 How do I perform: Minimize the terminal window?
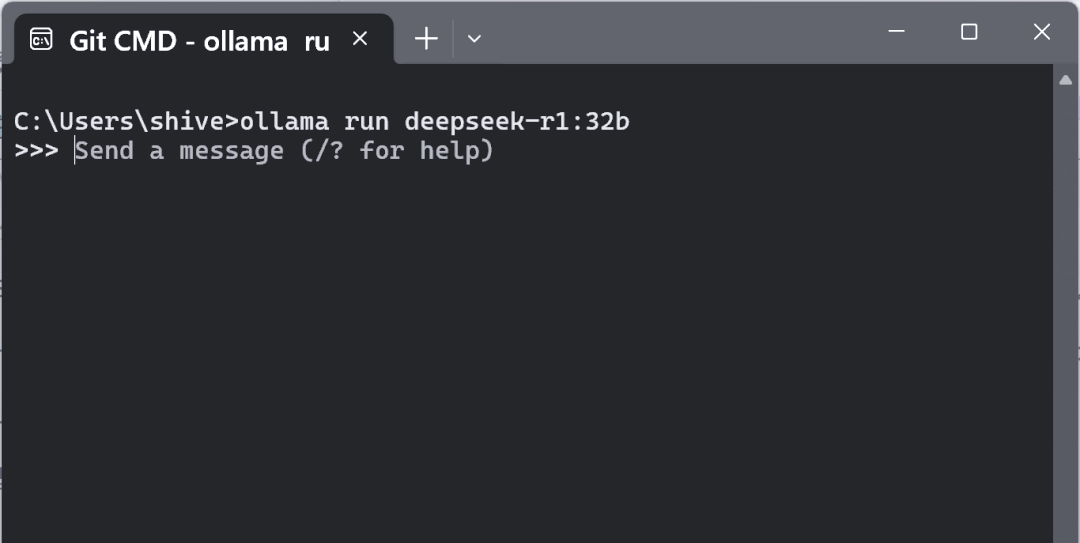[x=896, y=32]
